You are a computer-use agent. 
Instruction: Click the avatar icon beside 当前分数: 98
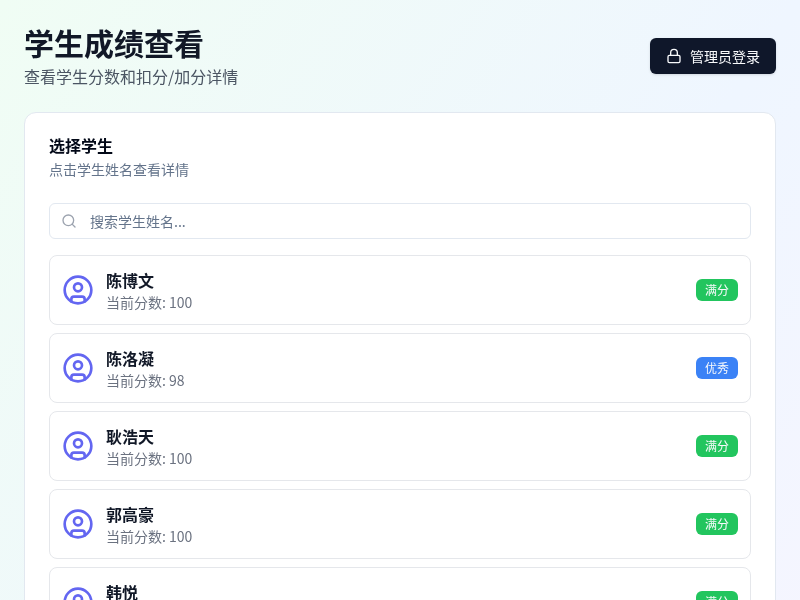tap(78, 368)
